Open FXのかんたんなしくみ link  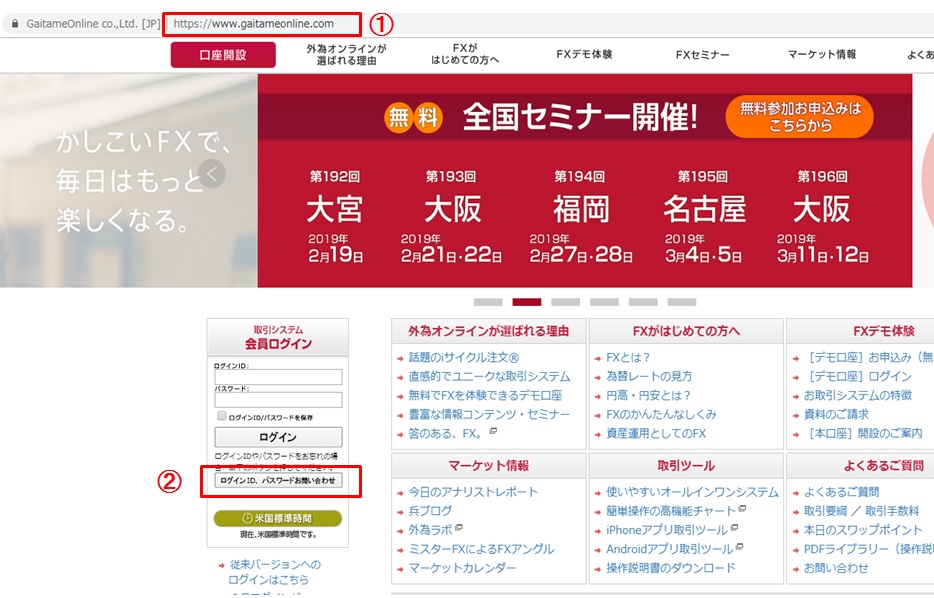tap(661, 415)
